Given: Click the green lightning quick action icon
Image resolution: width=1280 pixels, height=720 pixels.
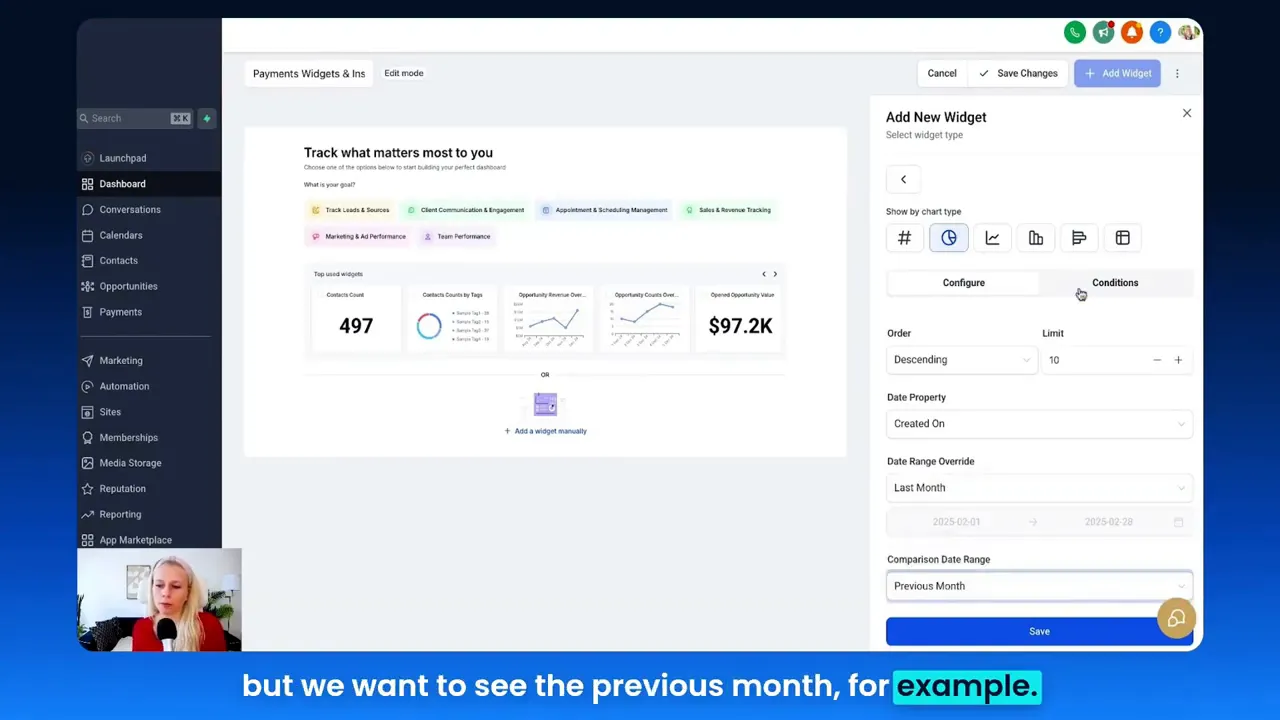Looking at the screenshot, I should tap(207, 118).
